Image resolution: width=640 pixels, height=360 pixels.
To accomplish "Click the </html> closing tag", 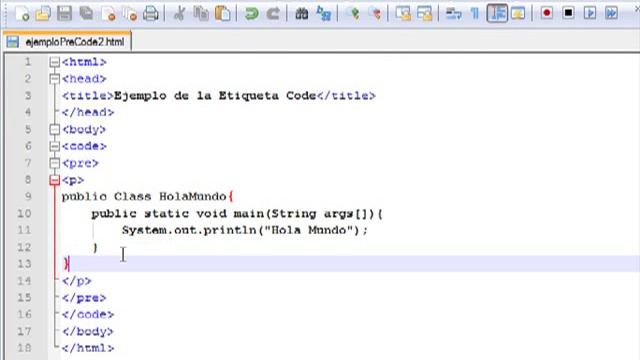I will (88, 348).
